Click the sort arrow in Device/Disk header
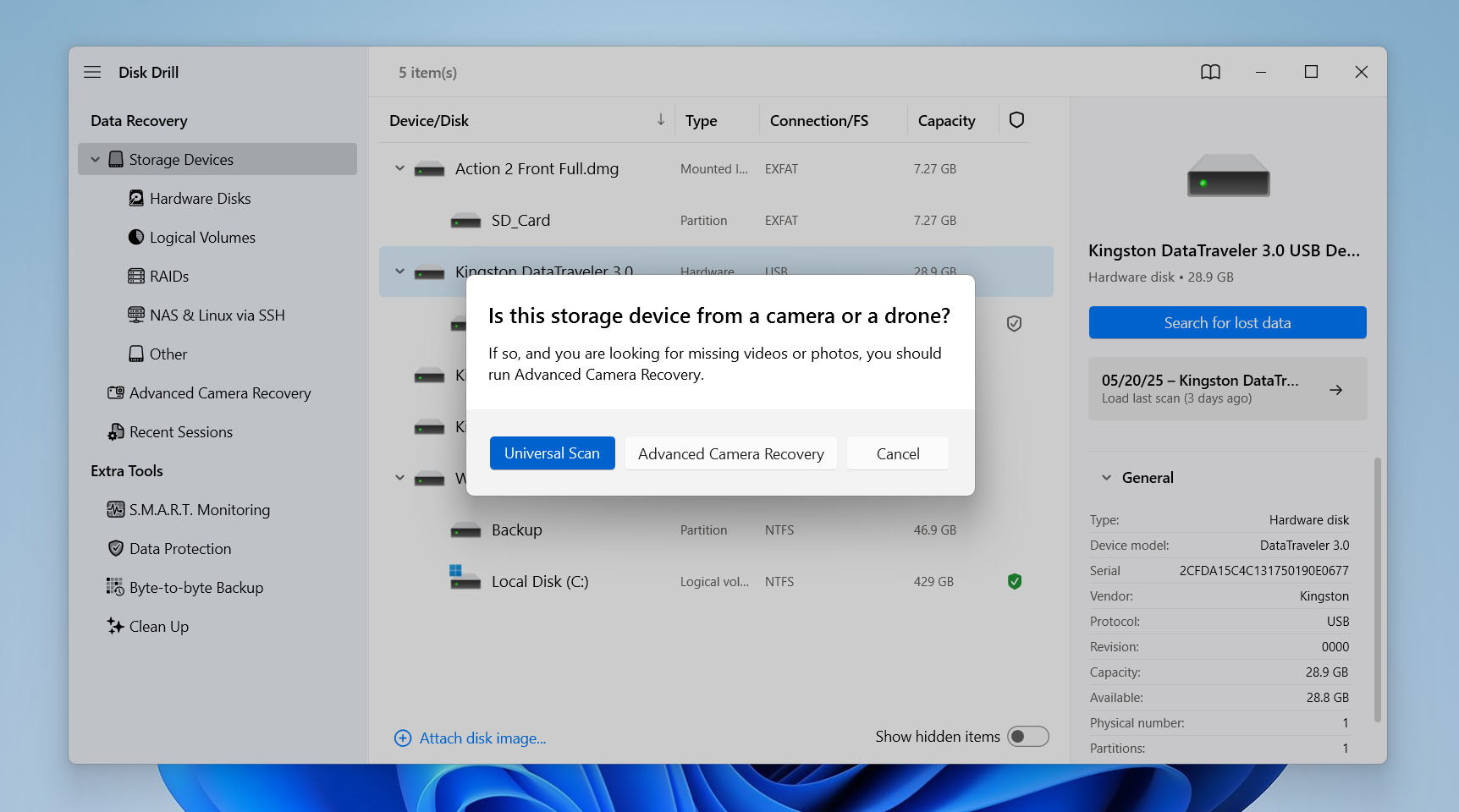The width and height of the screenshot is (1459, 812). [x=661, y=120]
